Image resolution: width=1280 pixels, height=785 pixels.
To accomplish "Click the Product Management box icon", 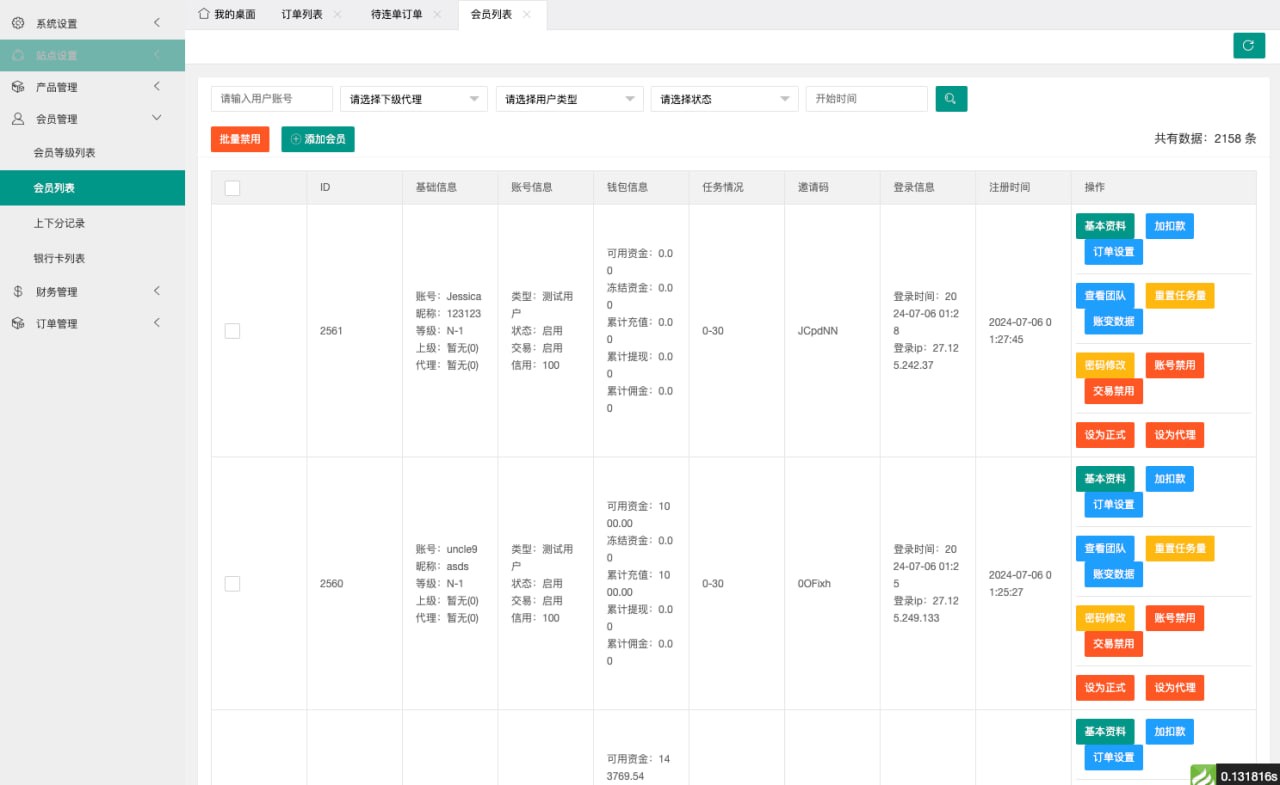I will [18, 87].
